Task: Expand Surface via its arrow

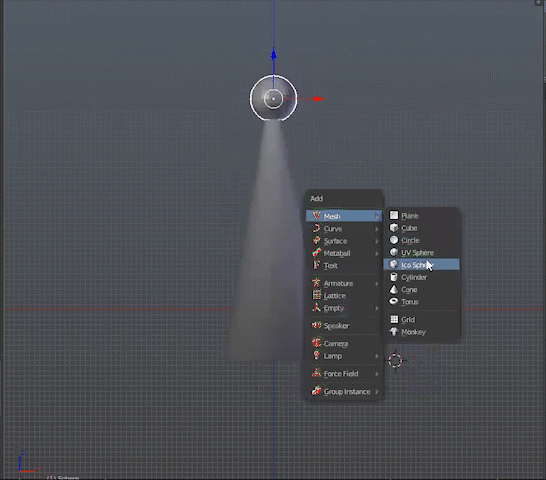Action: (x=377, y=241)
